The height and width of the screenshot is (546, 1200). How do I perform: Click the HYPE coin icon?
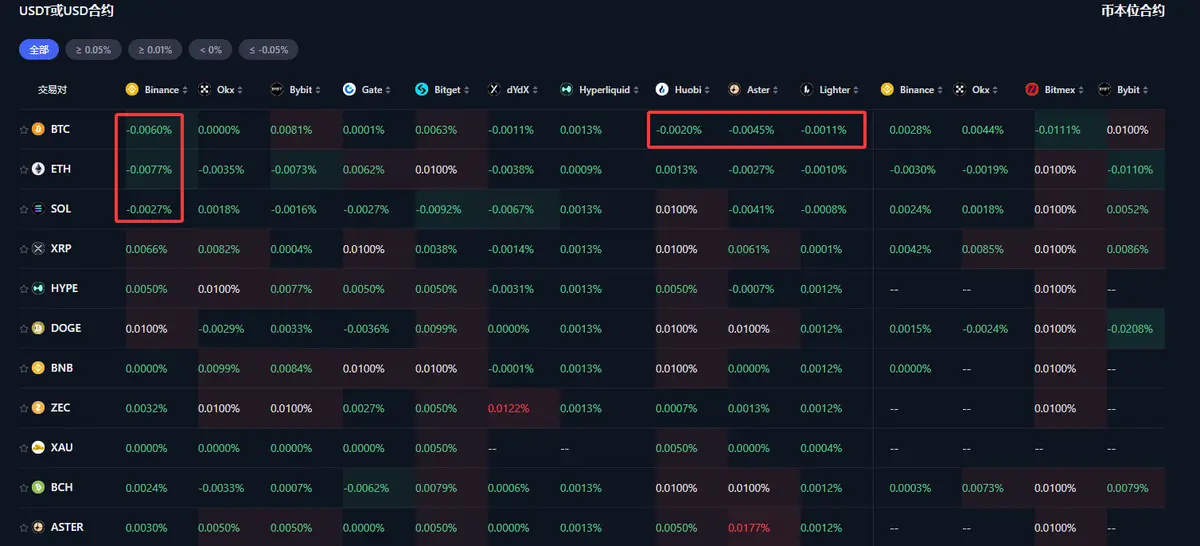tap(39, 289)
